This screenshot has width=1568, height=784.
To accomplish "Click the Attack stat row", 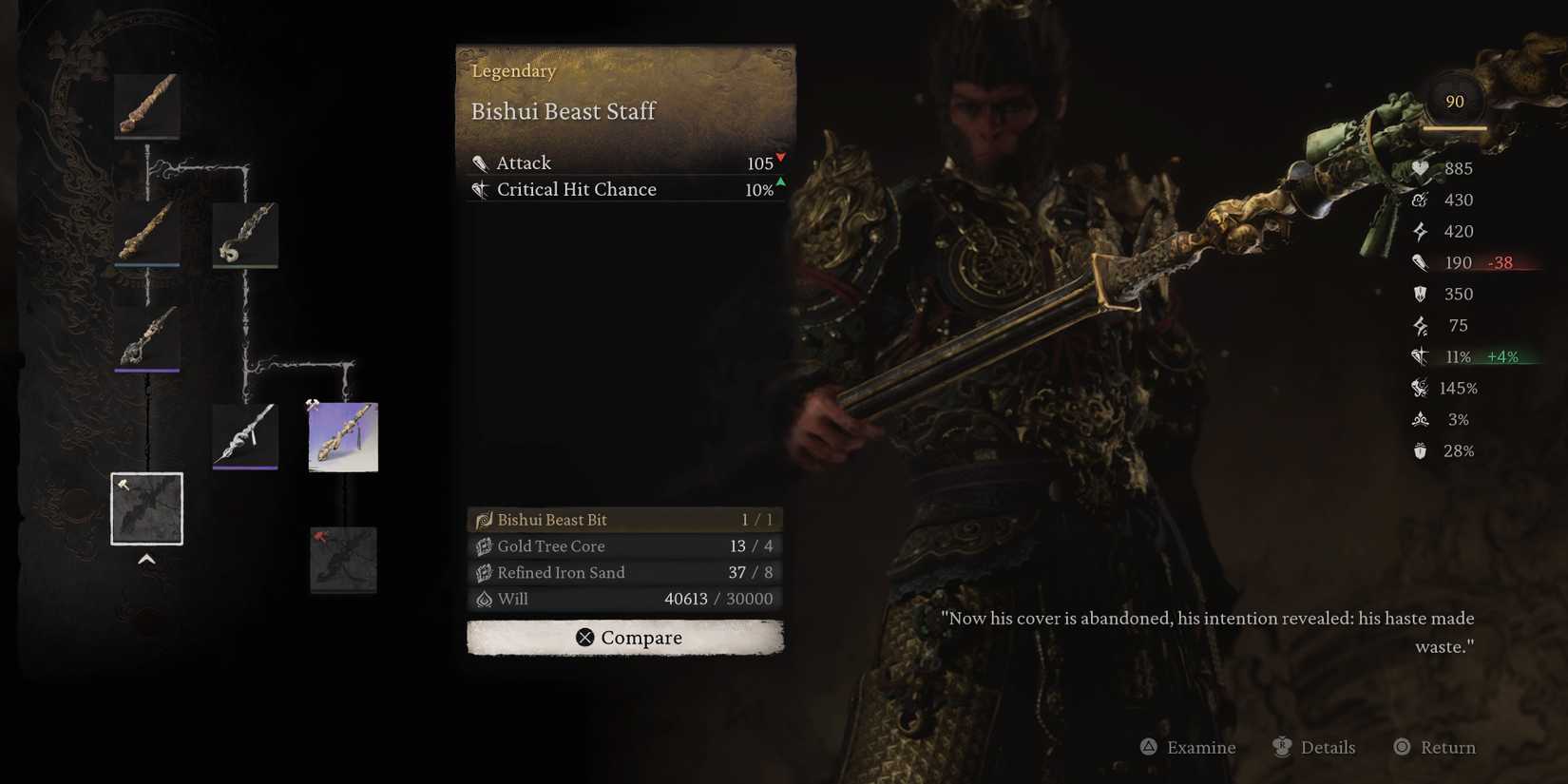I will [627, 163].
